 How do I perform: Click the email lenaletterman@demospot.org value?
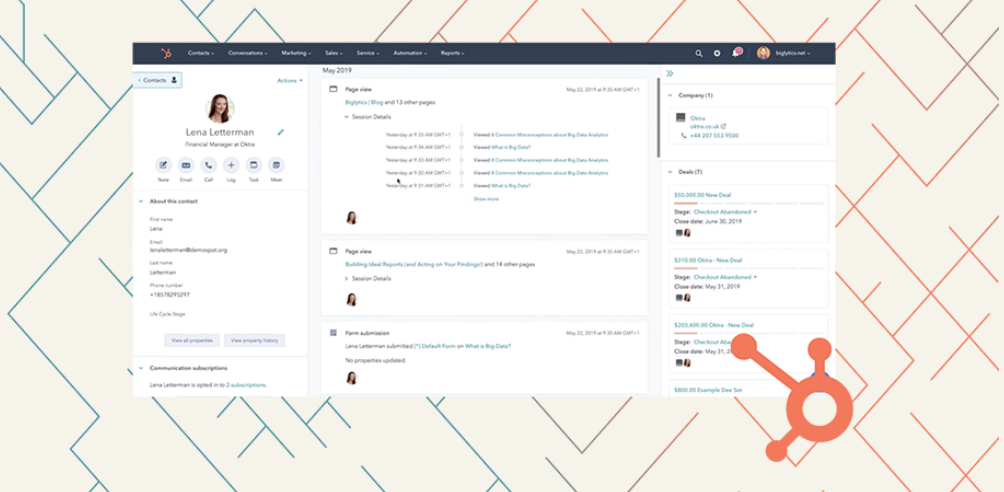point(188,250)
